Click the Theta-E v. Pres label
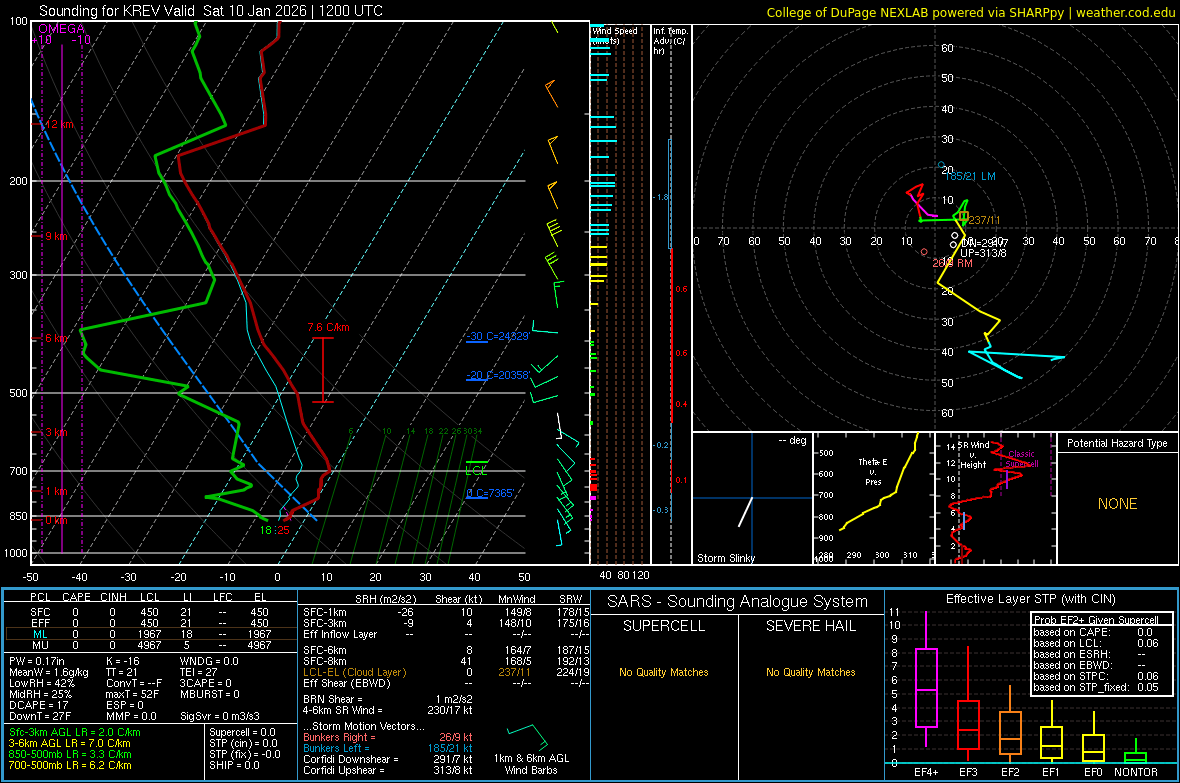The width and height of the screenshot is (1180, 783). point(873,472)
